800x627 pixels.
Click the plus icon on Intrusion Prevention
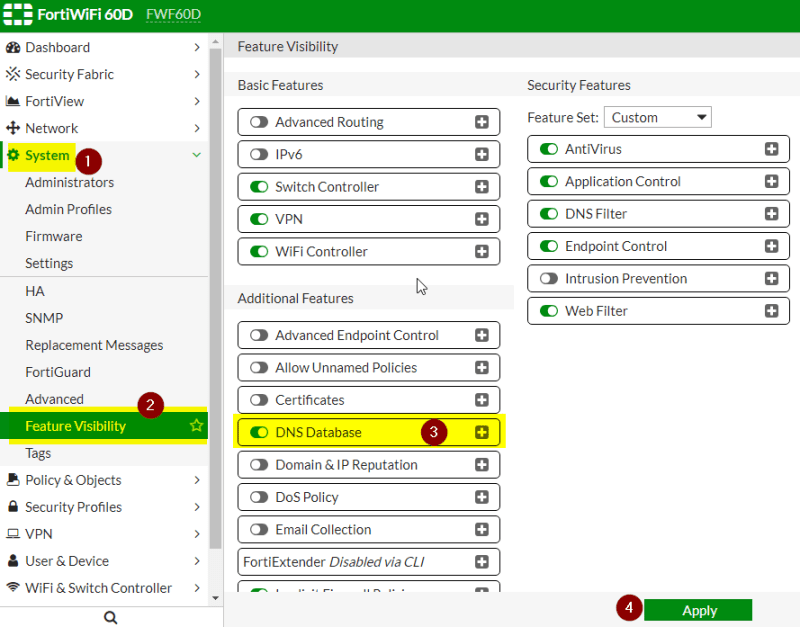tap(771, 279)
